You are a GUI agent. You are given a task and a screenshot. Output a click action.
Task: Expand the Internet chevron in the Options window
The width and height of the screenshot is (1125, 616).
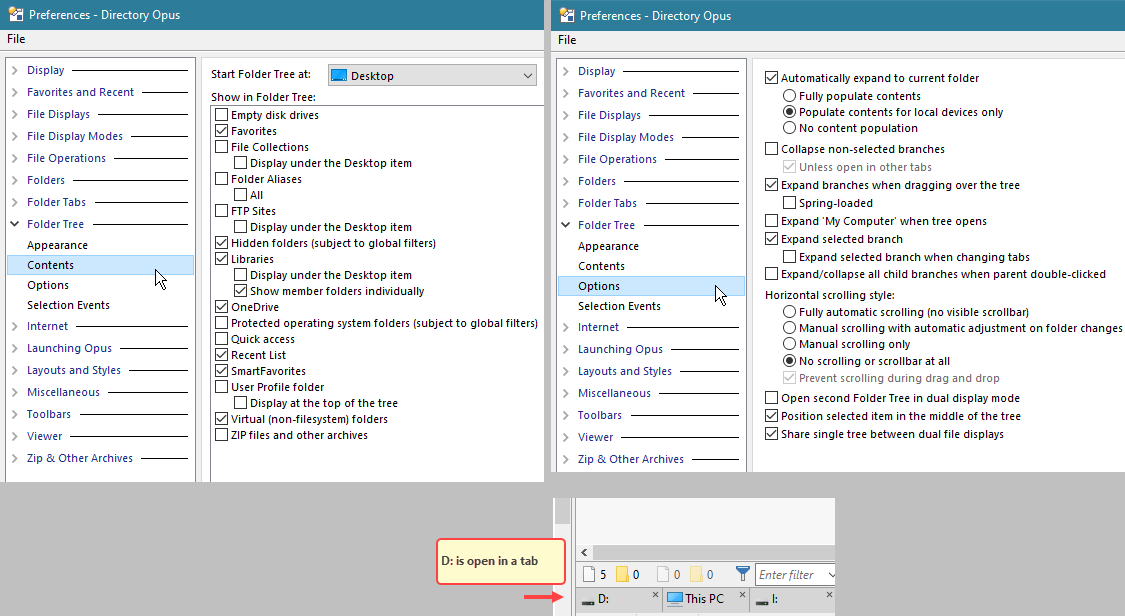tap(566, 327)
